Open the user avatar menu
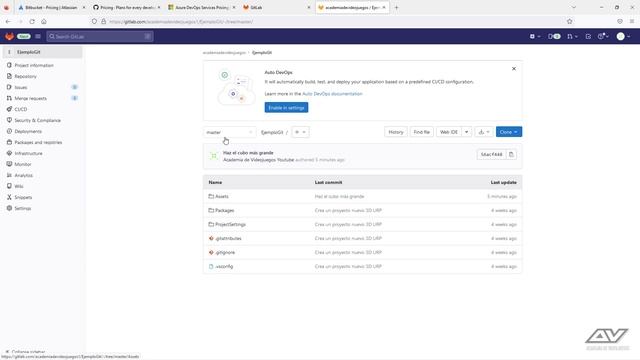 coord(623,36)
